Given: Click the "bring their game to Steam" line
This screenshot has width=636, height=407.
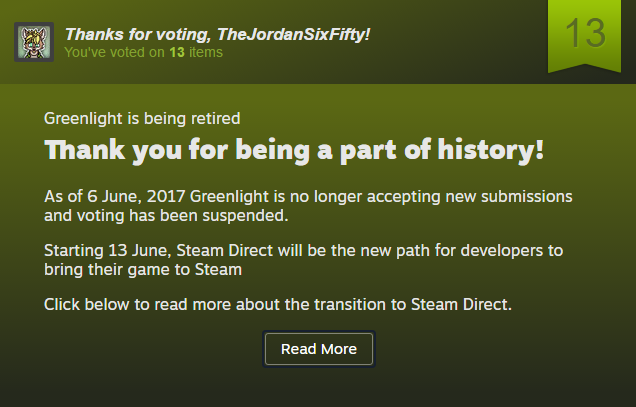Looking at the screenshot, I should click(x=144, y=269).
